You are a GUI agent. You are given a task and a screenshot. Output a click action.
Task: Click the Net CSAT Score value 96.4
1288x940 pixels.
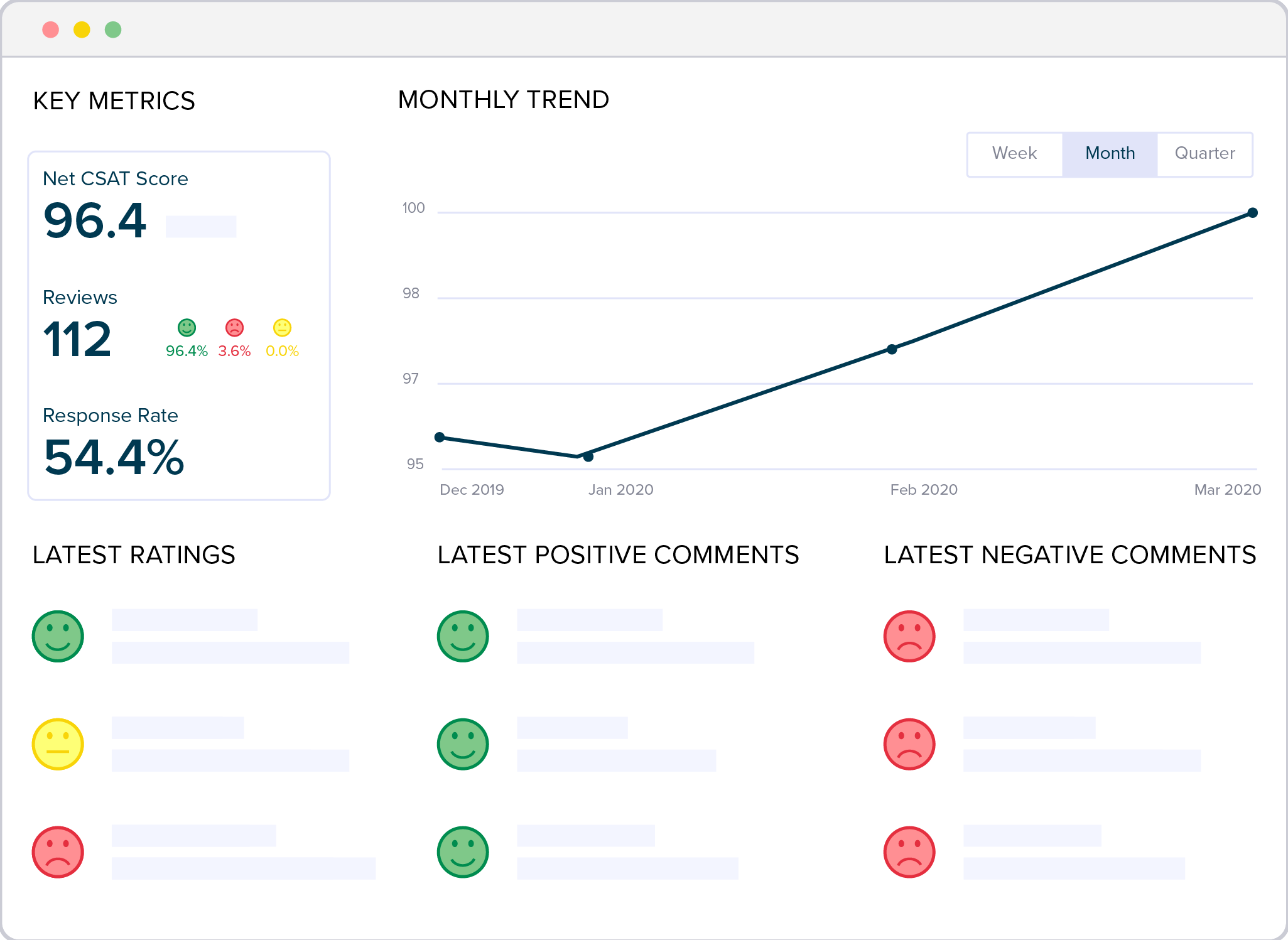[x=95, y=221]
